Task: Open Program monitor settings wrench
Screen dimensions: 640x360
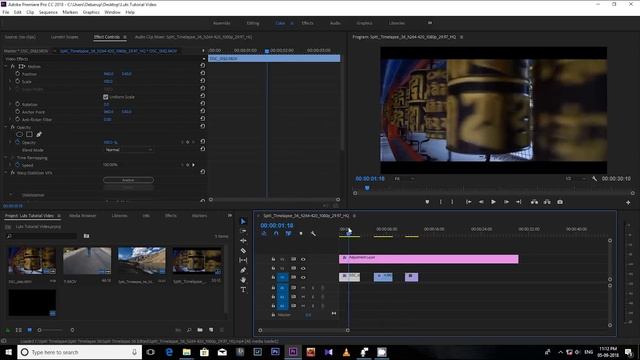Action: (x=594, y=179)
